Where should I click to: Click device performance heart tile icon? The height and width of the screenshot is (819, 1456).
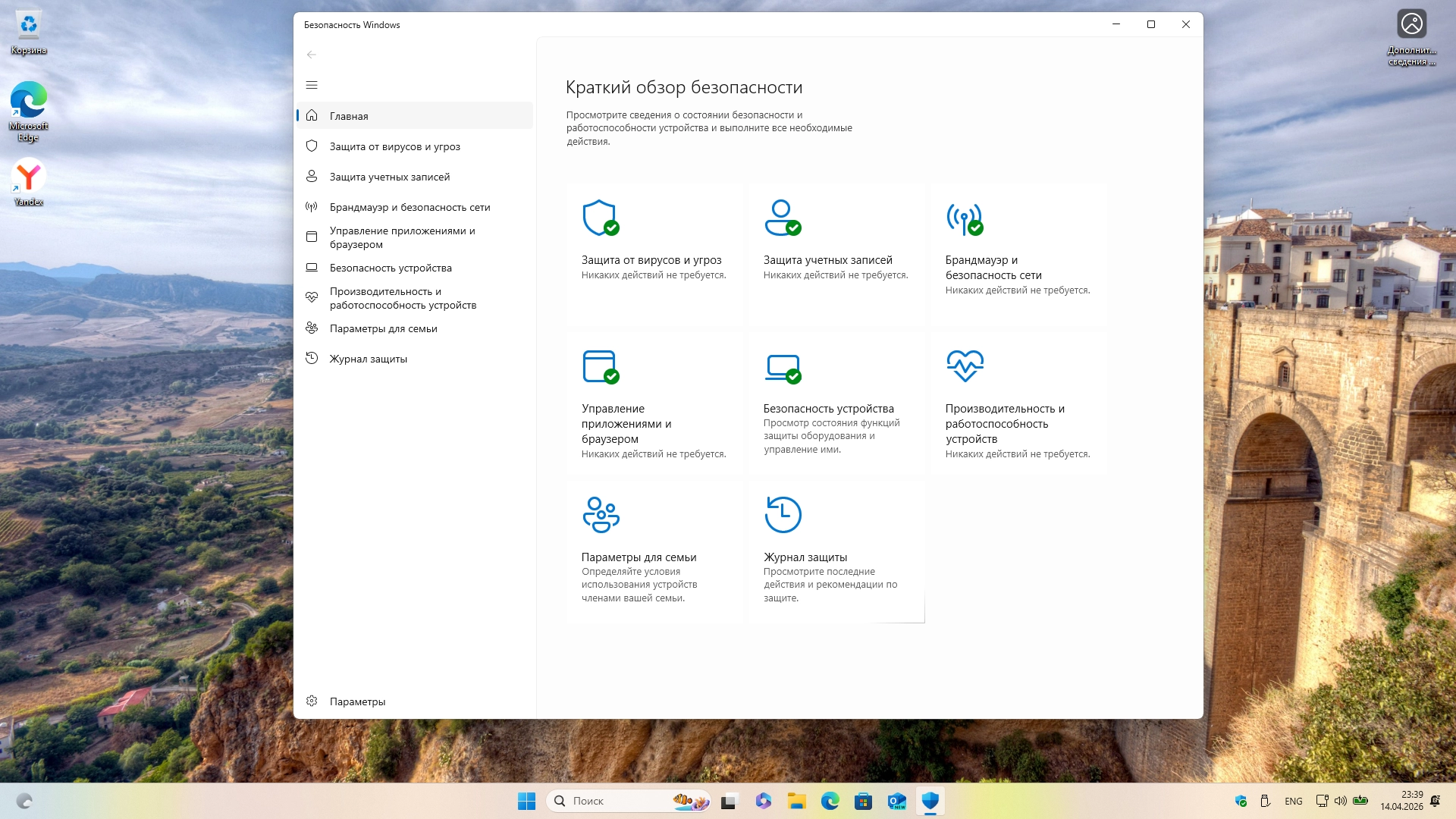pyautogui.click(x=965, y=366)
